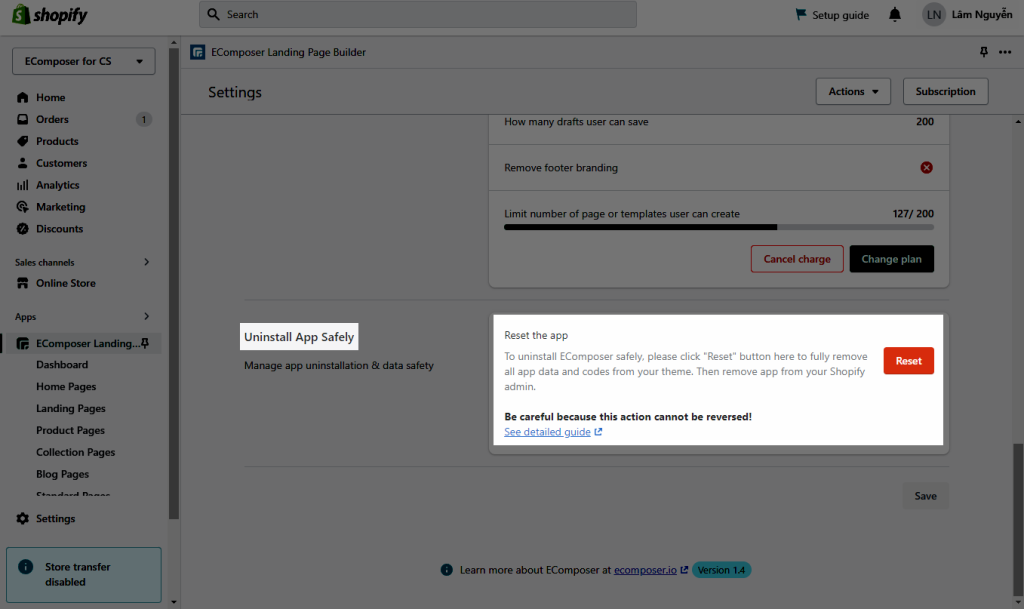Screen dimensions: 1024x609
Task: Click the Analytics sidebar label
Action: click(57, 185)
